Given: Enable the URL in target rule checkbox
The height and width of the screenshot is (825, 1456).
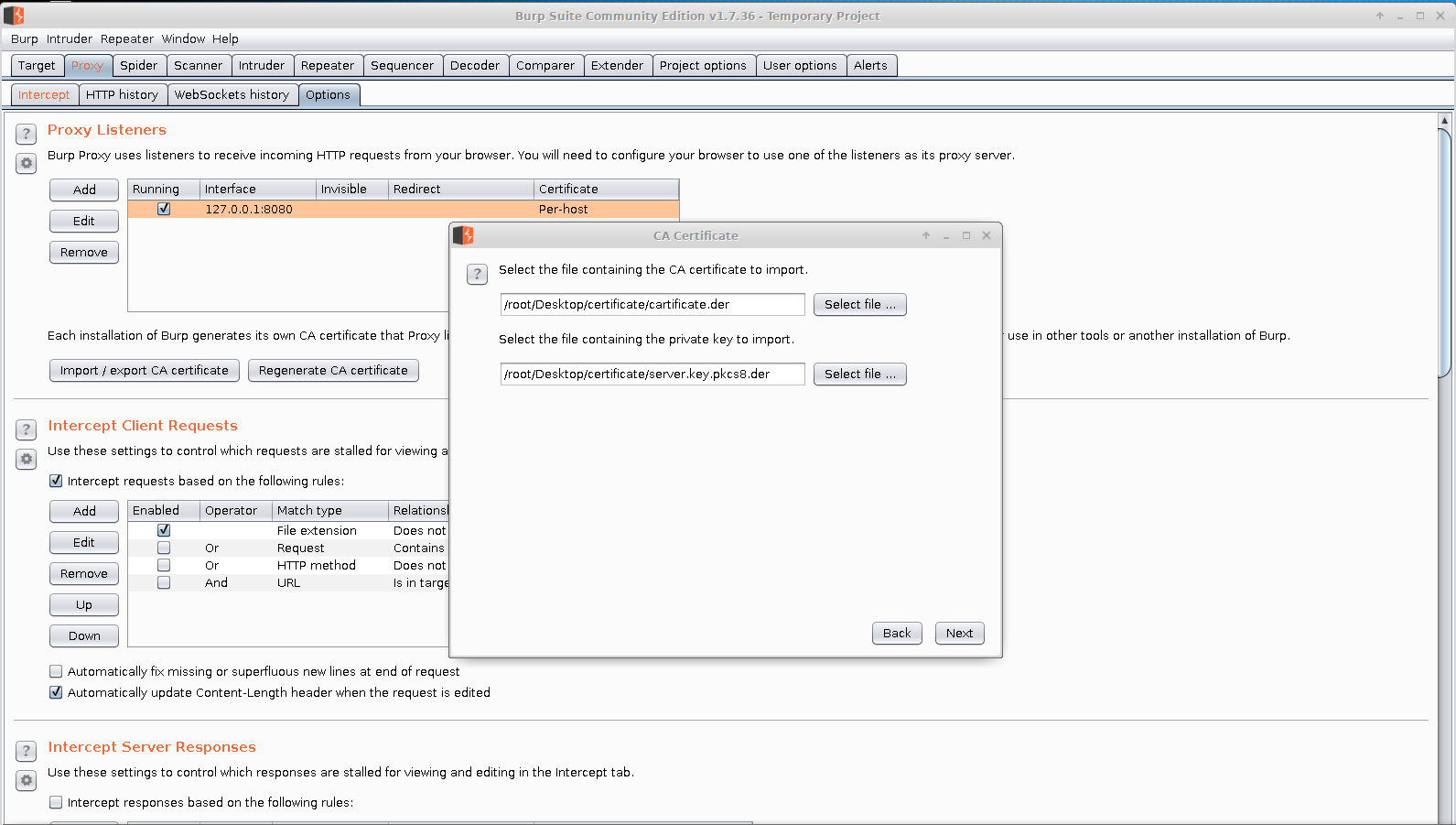Looking at the screenshot, I should 164,582.
